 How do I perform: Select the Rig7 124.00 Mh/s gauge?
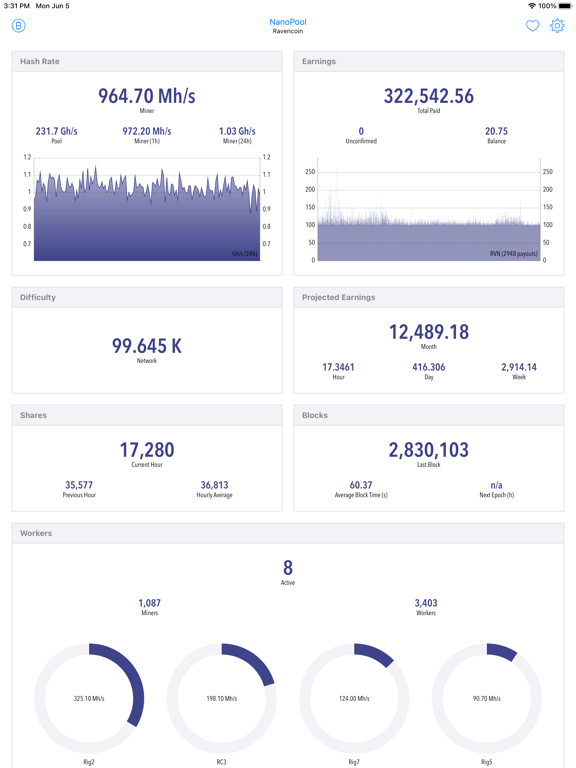click(354, 698)
